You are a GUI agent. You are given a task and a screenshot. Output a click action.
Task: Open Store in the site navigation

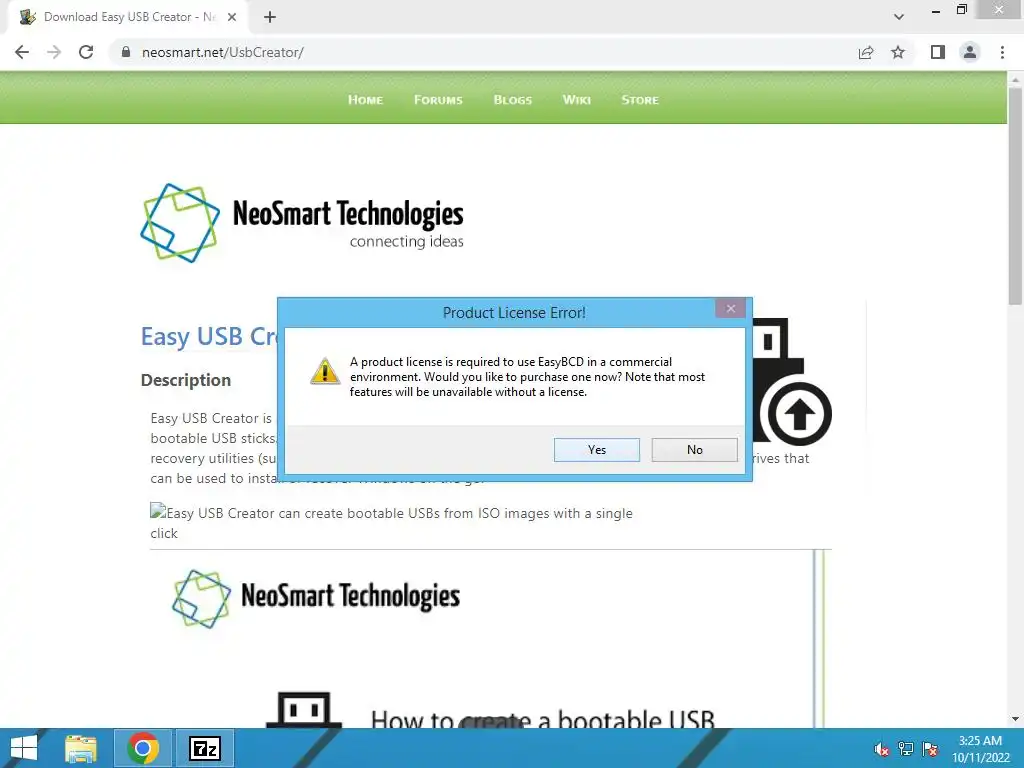640,100
